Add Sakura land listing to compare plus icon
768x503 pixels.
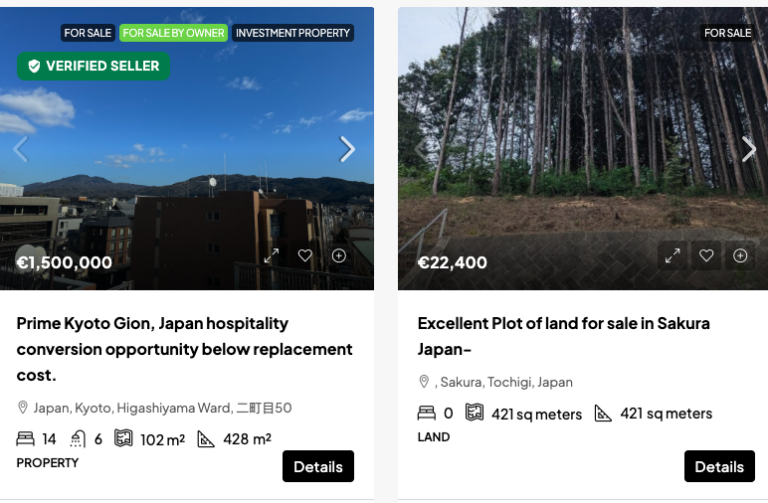[x=740, y=255]
